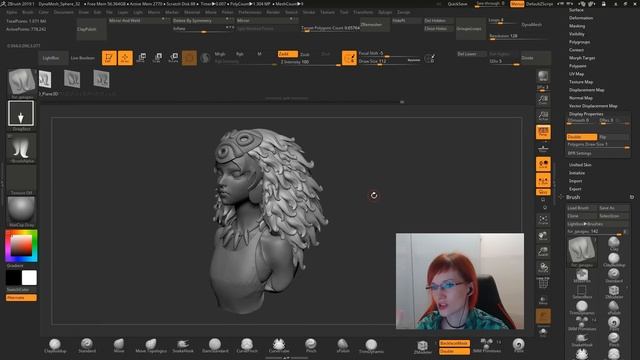Open the Render menu
Image resolution: width=640 pixels, height=360 pixels.
[x=273, y=12]
